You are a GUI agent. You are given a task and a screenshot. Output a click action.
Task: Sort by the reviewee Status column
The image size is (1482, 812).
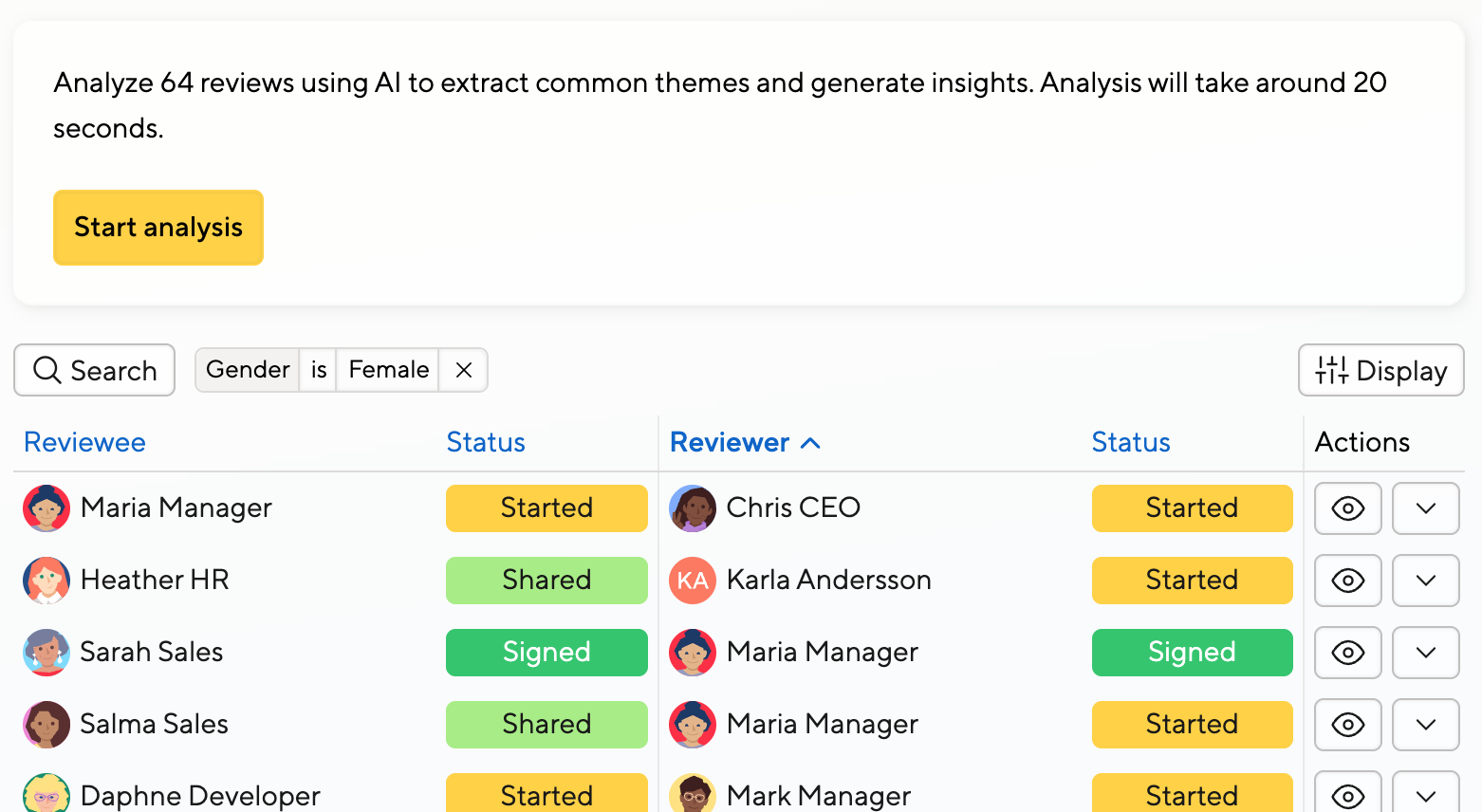[486, 442]
